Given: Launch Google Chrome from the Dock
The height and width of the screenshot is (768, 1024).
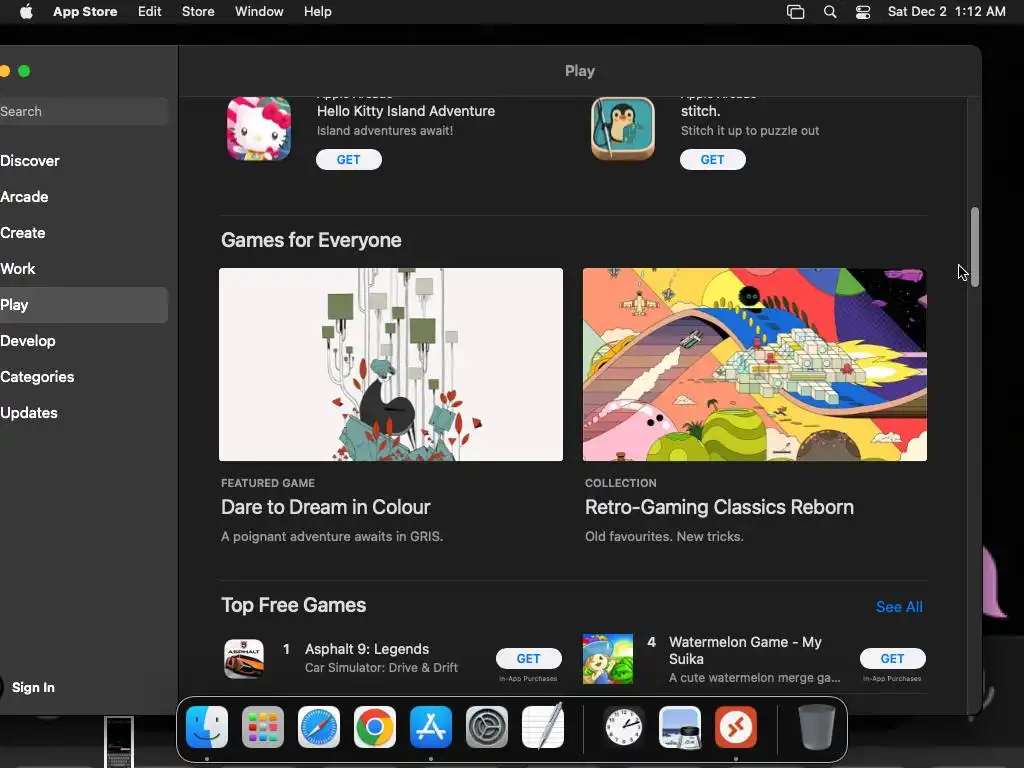Looking at the screenshot, I should tap(375, 727).
